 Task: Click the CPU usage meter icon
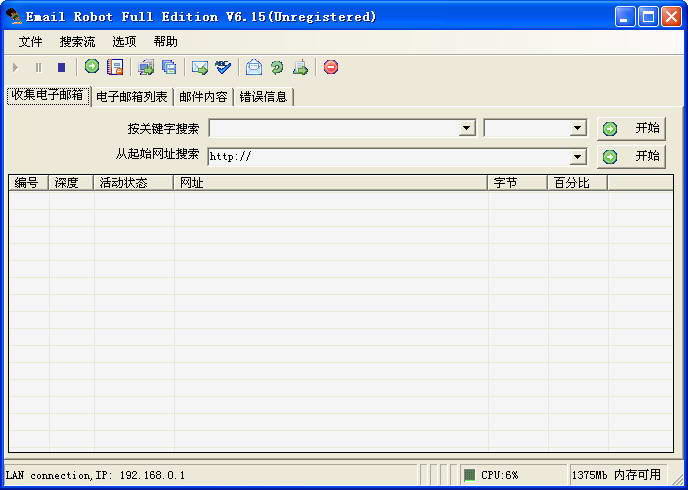[x=469, y=475]
